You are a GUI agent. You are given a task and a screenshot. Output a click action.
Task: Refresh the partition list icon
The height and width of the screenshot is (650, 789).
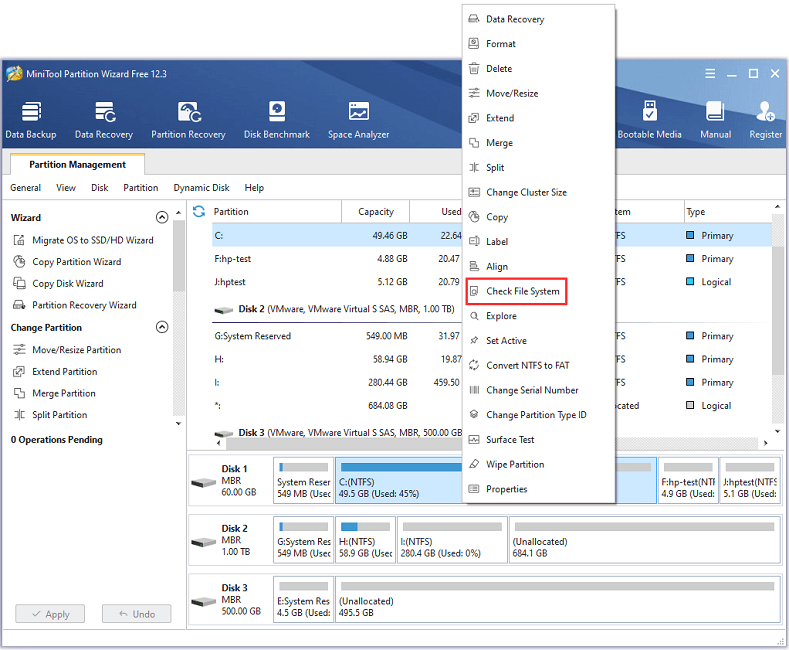point(199,211)
